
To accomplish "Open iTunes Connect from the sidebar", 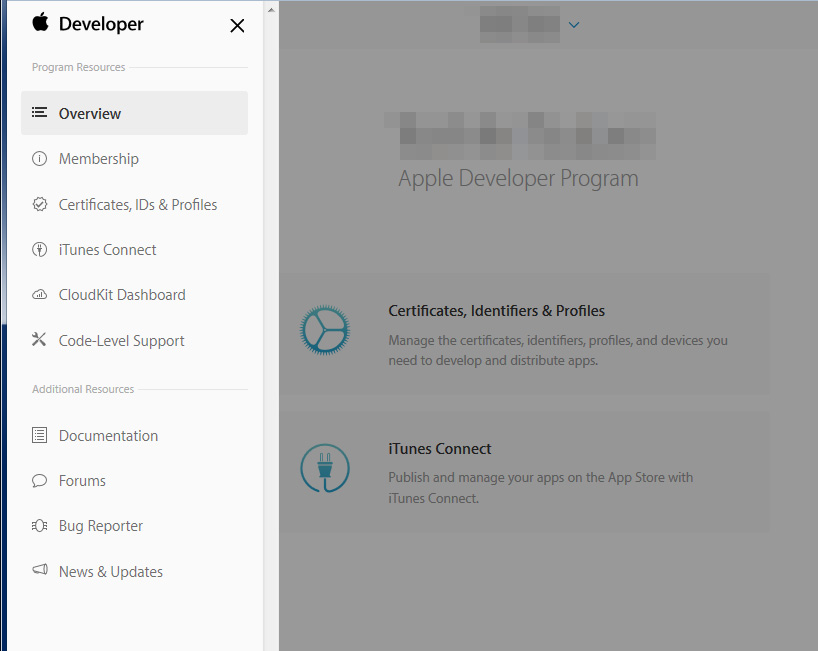I will pos(107,250).
